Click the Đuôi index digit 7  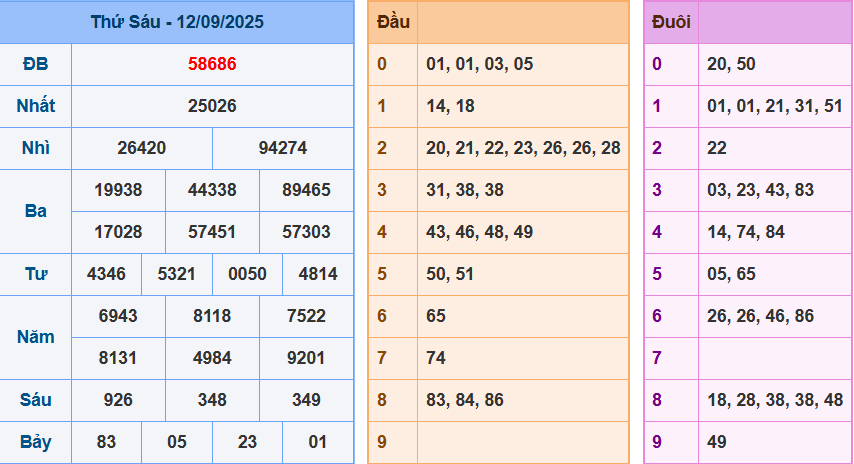[x=657, y=357]
